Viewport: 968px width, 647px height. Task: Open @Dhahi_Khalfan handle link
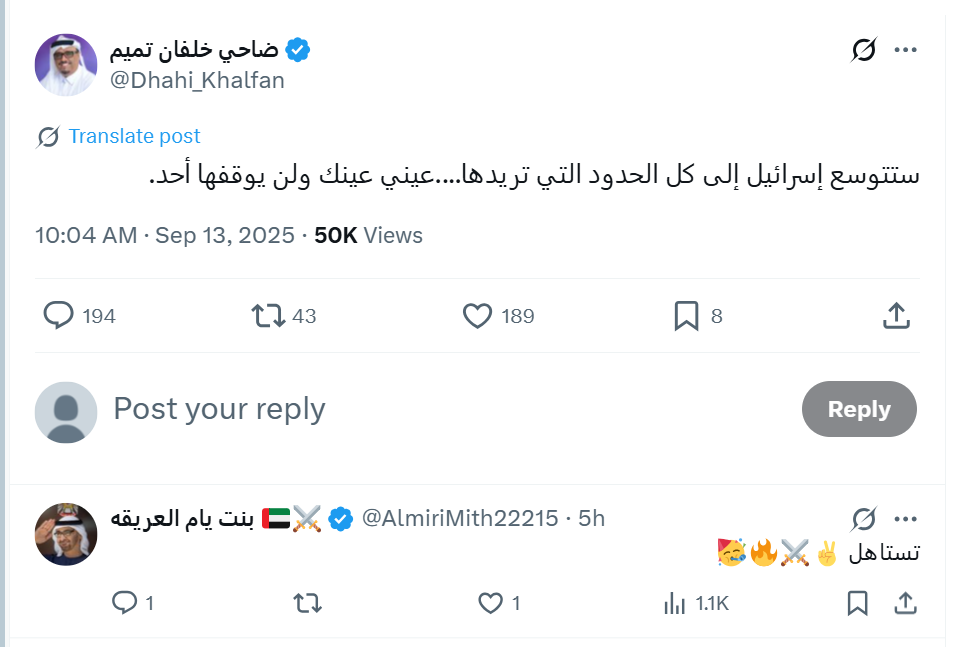coord(197,80)
